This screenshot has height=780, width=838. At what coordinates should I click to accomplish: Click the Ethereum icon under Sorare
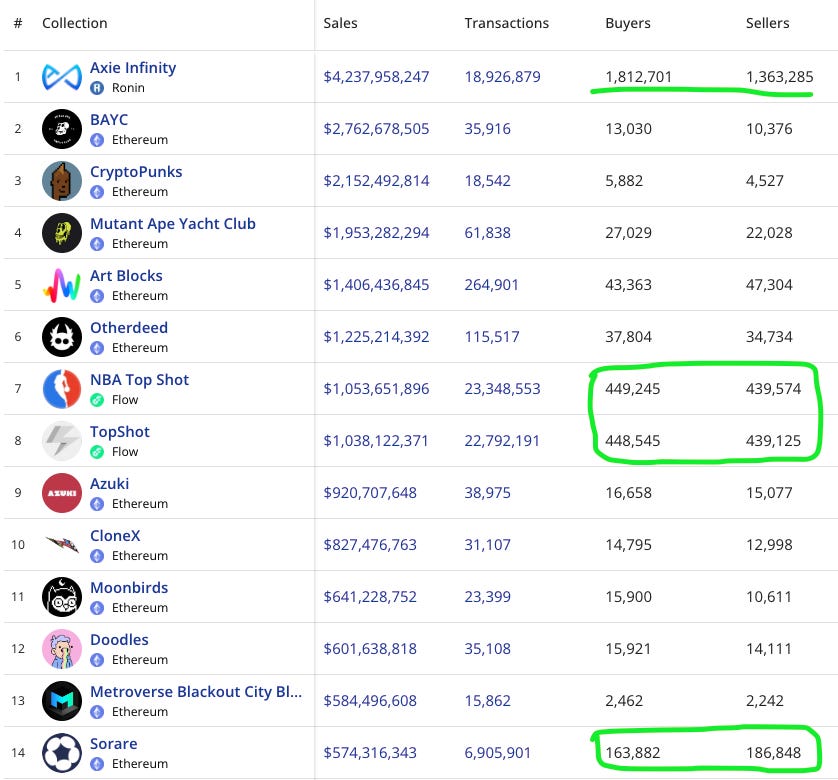(x=97, y=764)
